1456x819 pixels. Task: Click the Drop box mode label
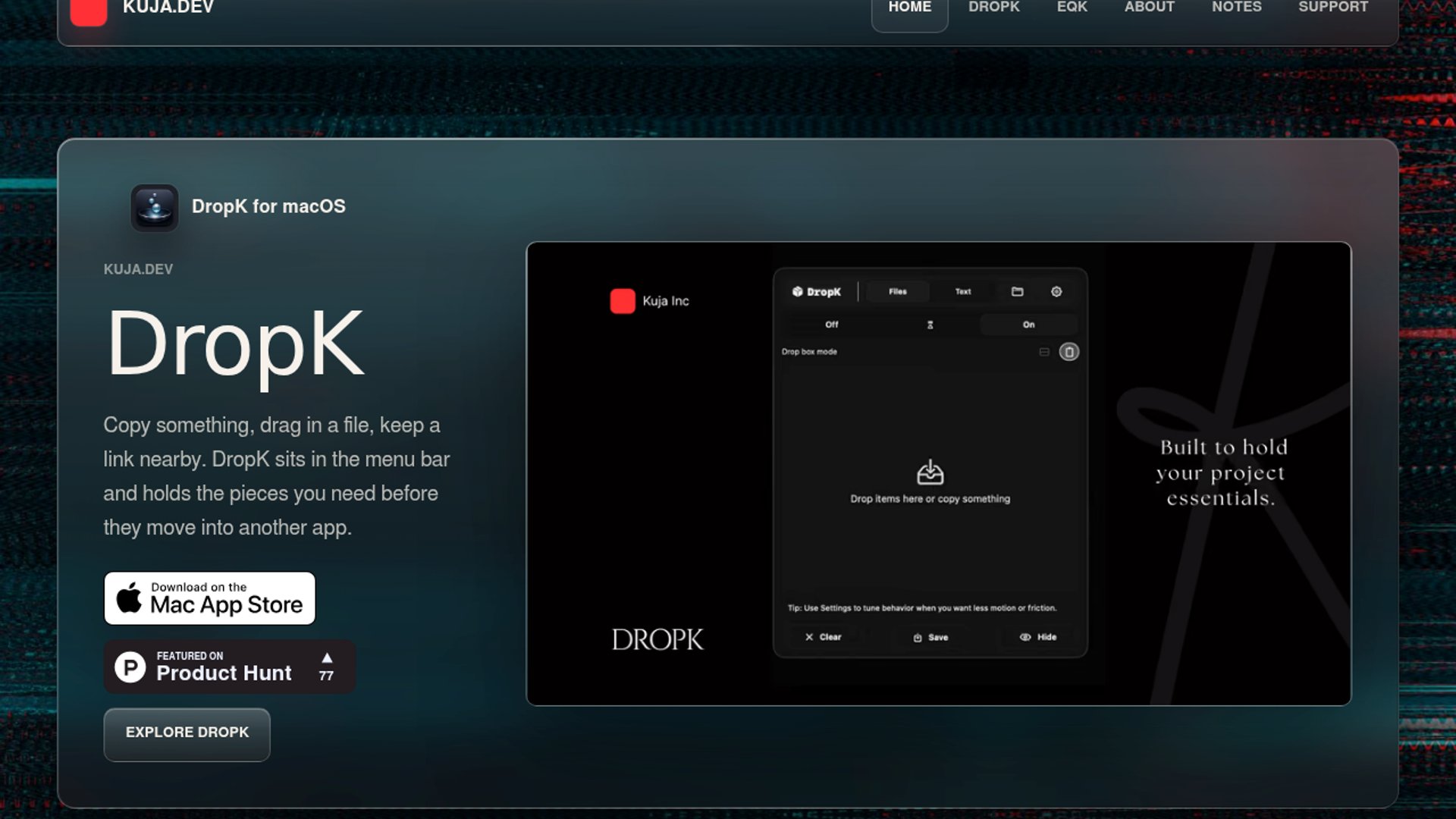(809, 352)
